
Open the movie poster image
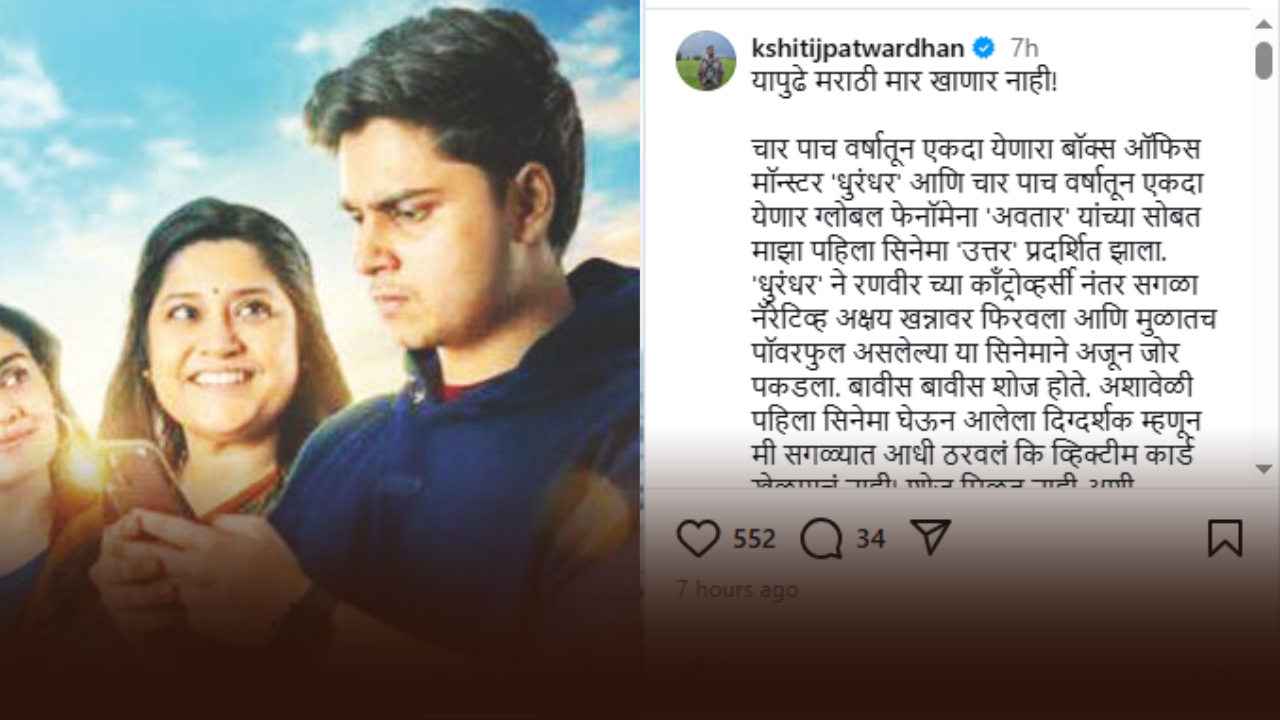[x=320, y=360]
